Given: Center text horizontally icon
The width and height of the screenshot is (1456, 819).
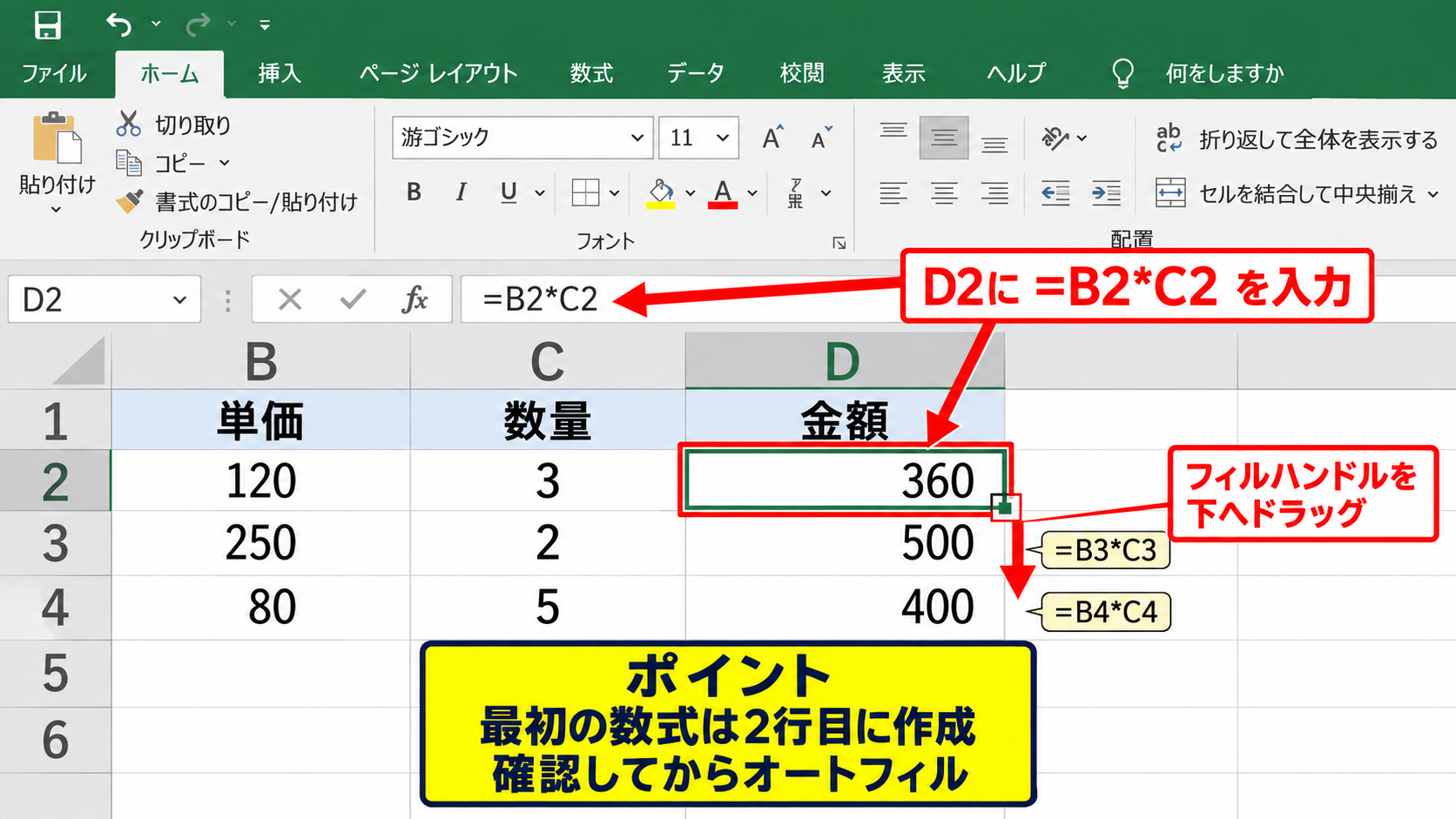Looking at the screenshot, I should click(x=944, y=192).
